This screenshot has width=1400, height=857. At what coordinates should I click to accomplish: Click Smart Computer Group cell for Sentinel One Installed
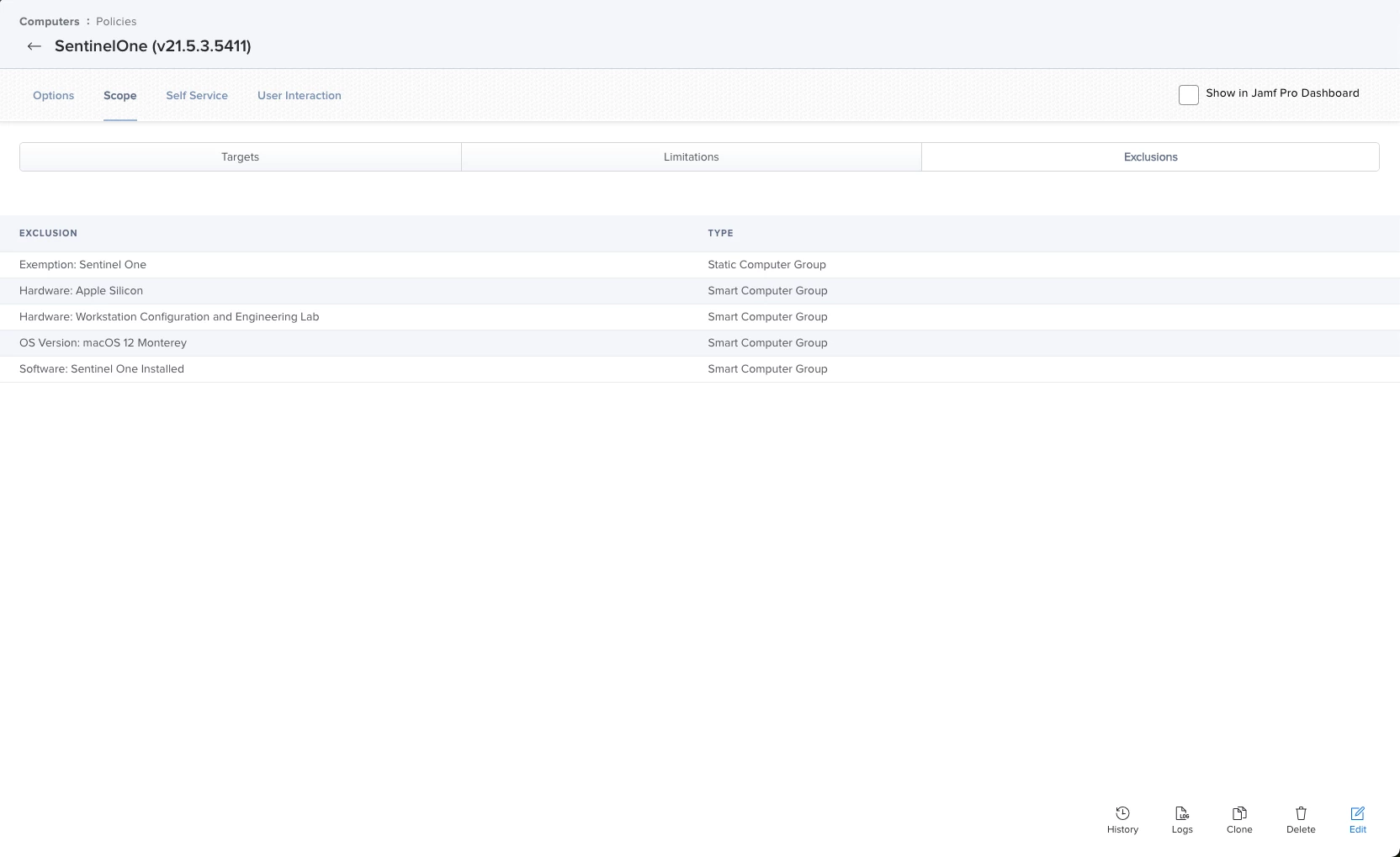[767, 368]
